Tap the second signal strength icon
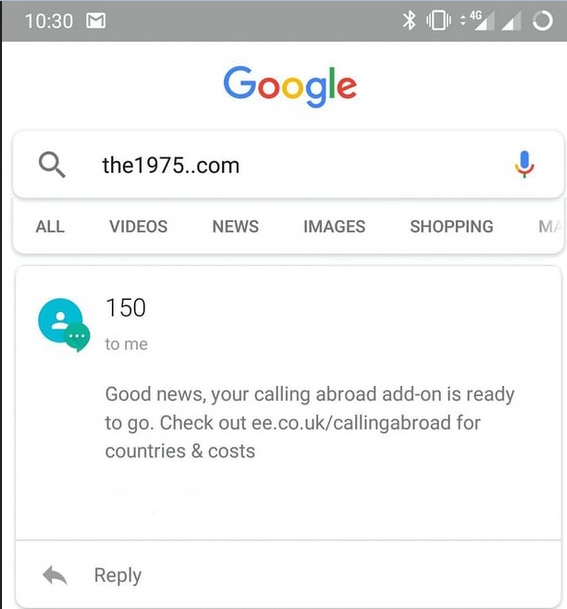This screenshot has width=567, height=609. (511, 21)
